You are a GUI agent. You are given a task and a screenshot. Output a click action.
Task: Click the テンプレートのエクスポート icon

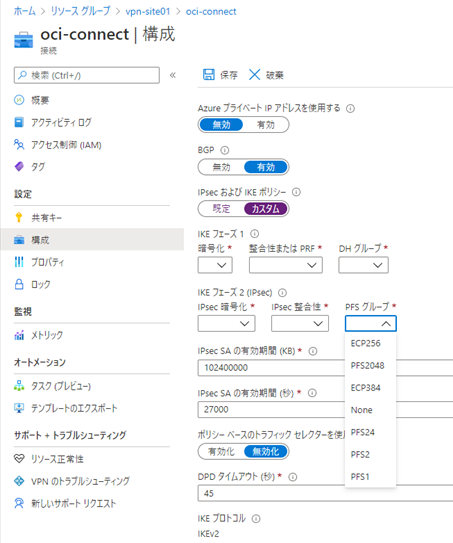tap(19, 408)
